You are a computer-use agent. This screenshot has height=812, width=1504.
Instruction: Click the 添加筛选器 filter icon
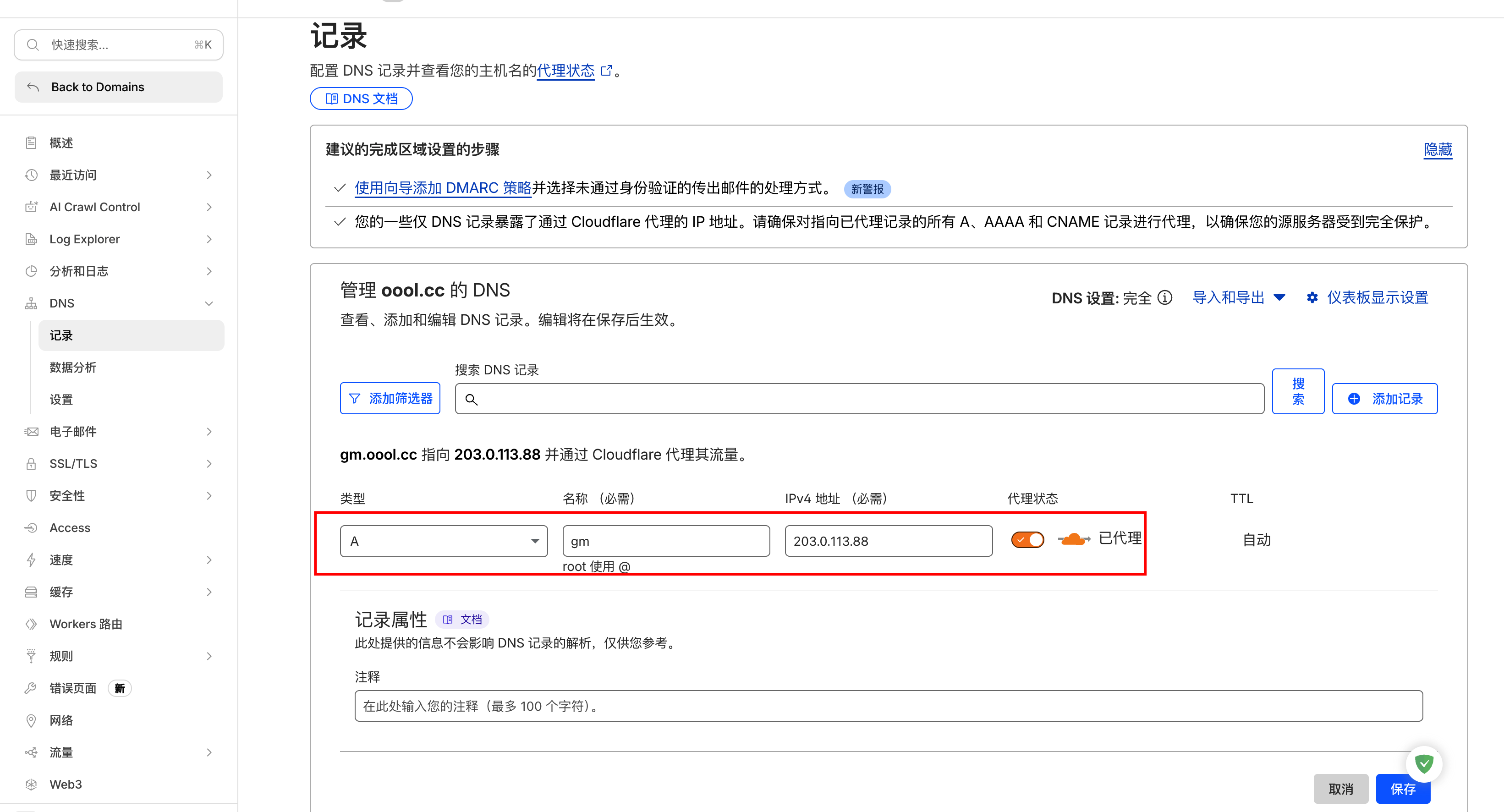355,398
